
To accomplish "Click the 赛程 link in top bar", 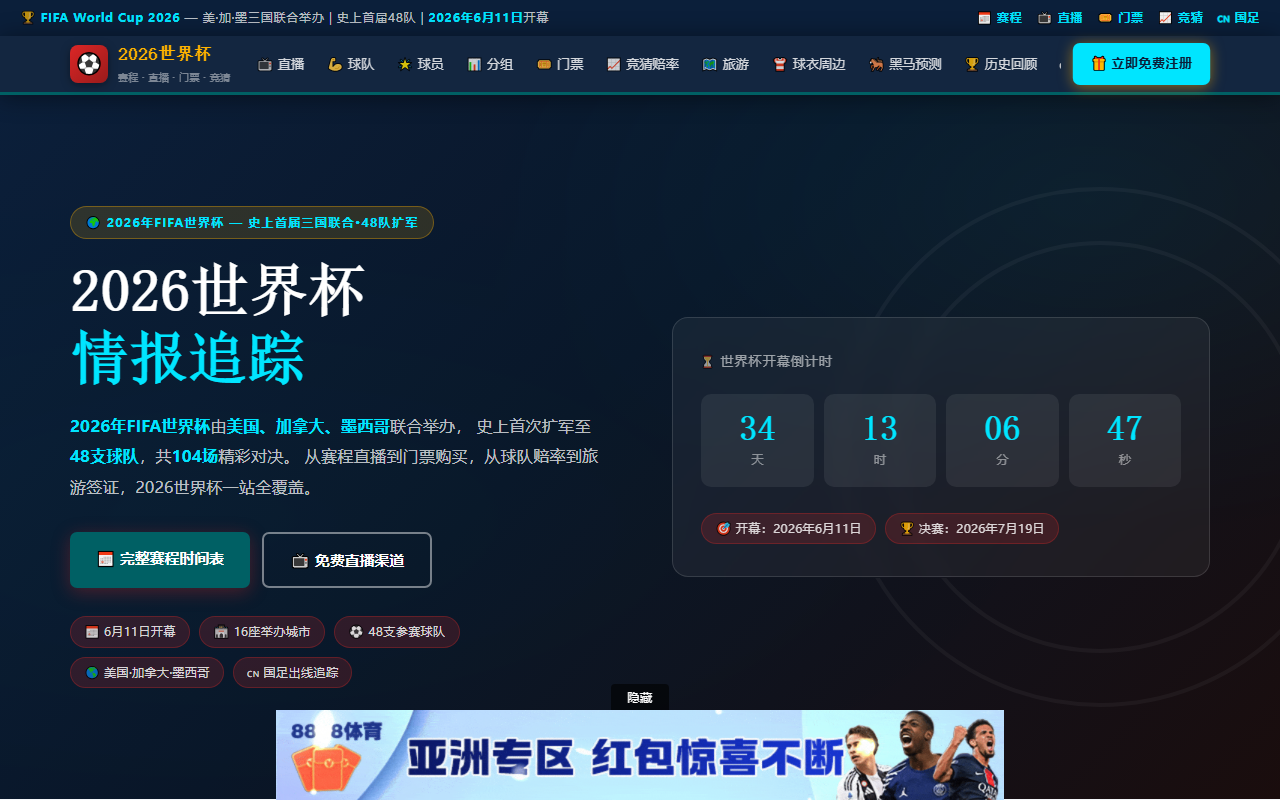I will (x=1000, y=18).
